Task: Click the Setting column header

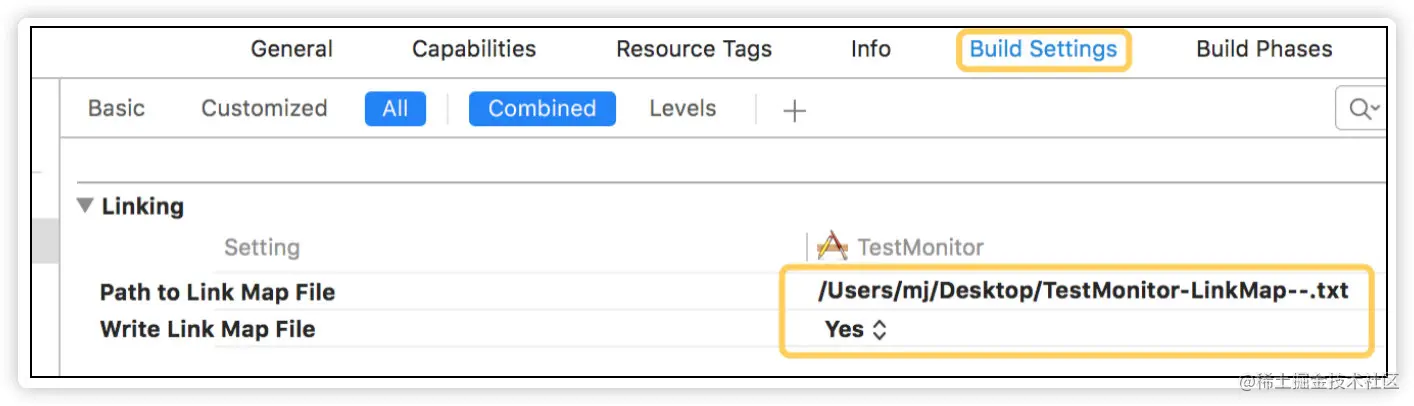Action: click(261, 247)
